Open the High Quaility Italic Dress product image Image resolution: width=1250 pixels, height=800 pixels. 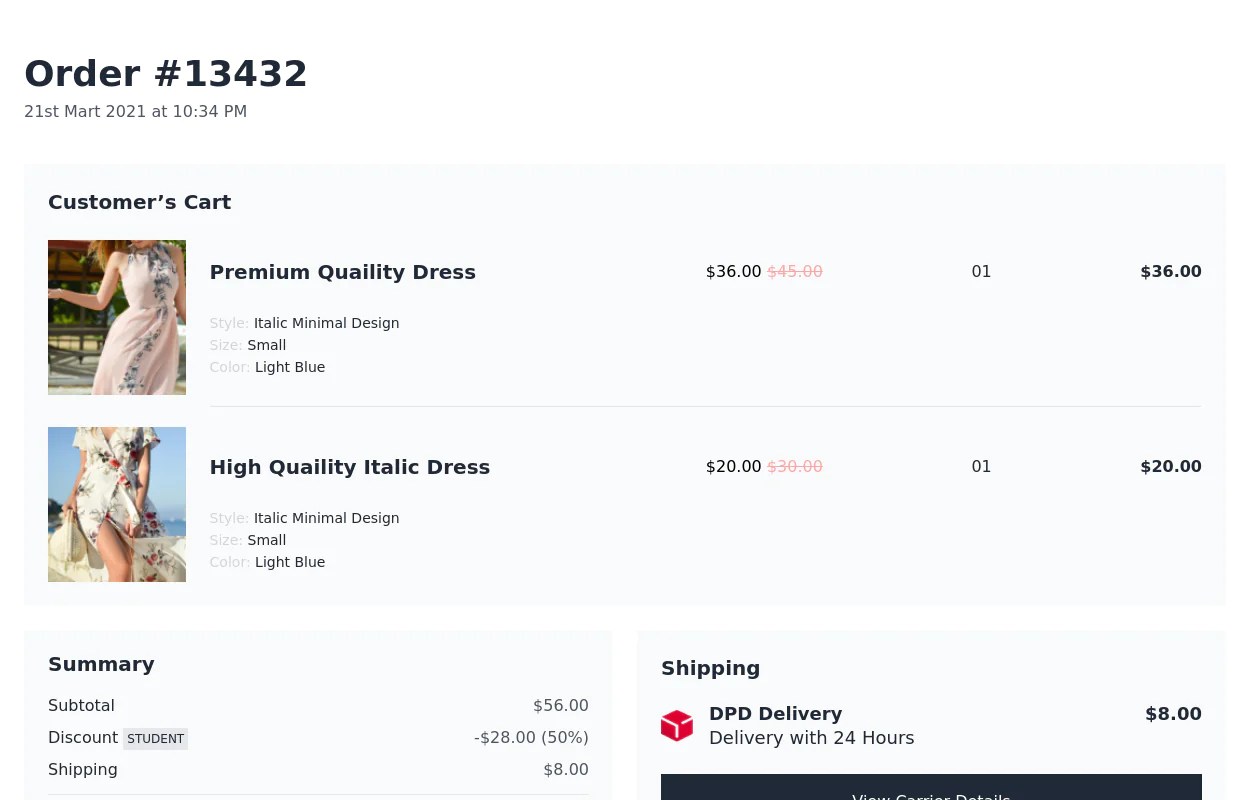[x=116, y=504]
